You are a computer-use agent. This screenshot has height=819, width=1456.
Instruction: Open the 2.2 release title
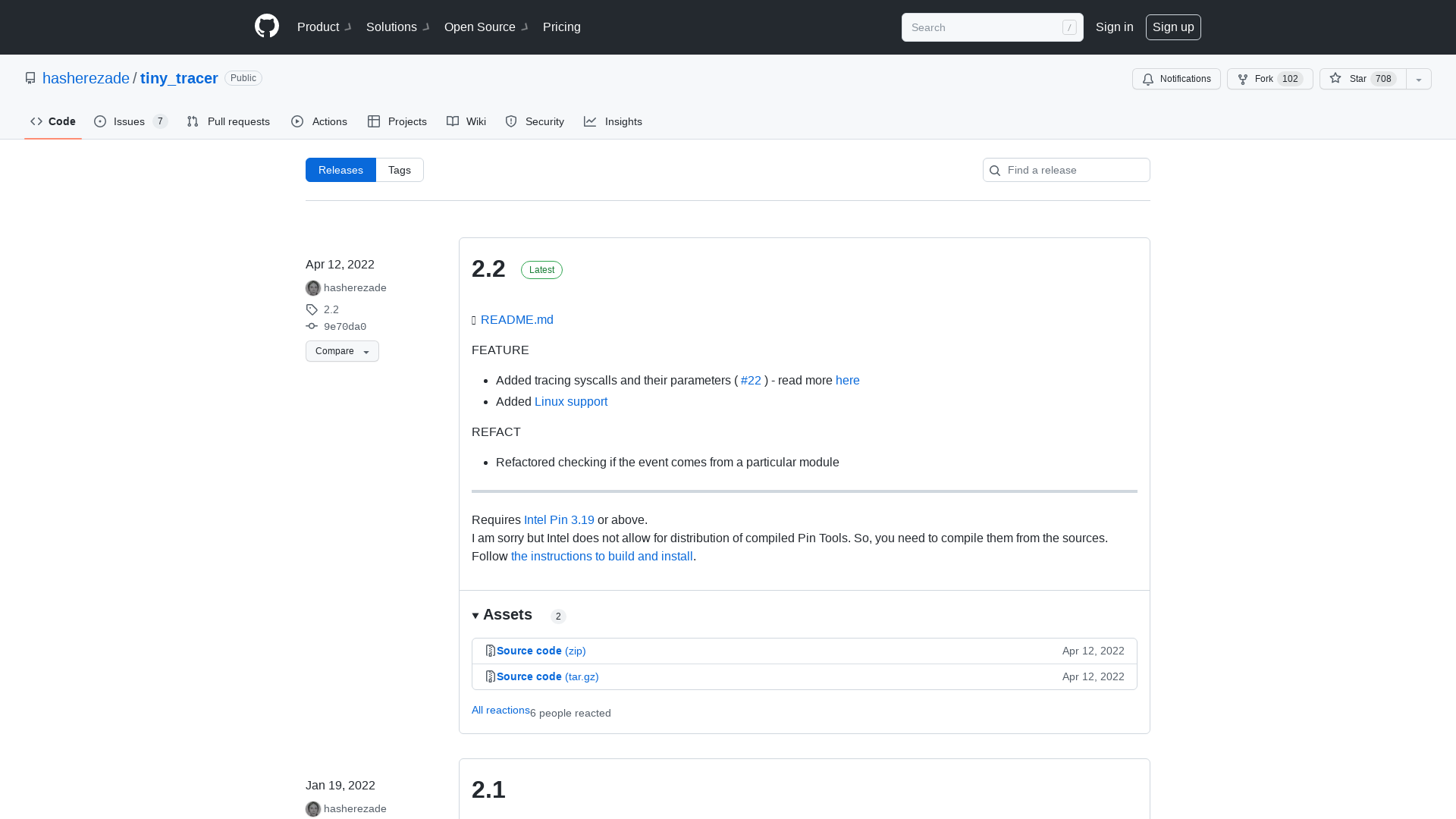pyautogui.click(x=488, y=268)
